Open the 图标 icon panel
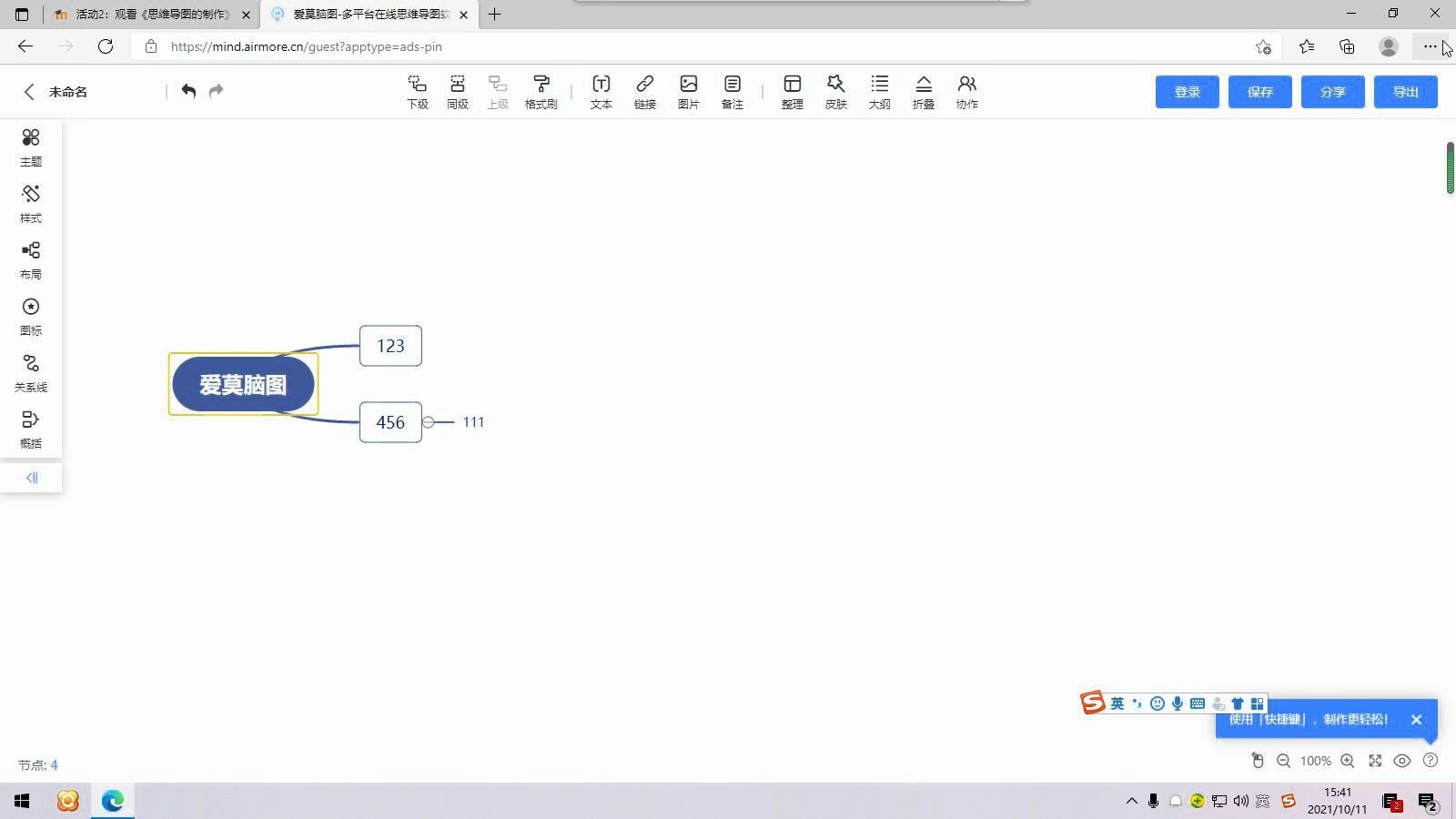 31,317
